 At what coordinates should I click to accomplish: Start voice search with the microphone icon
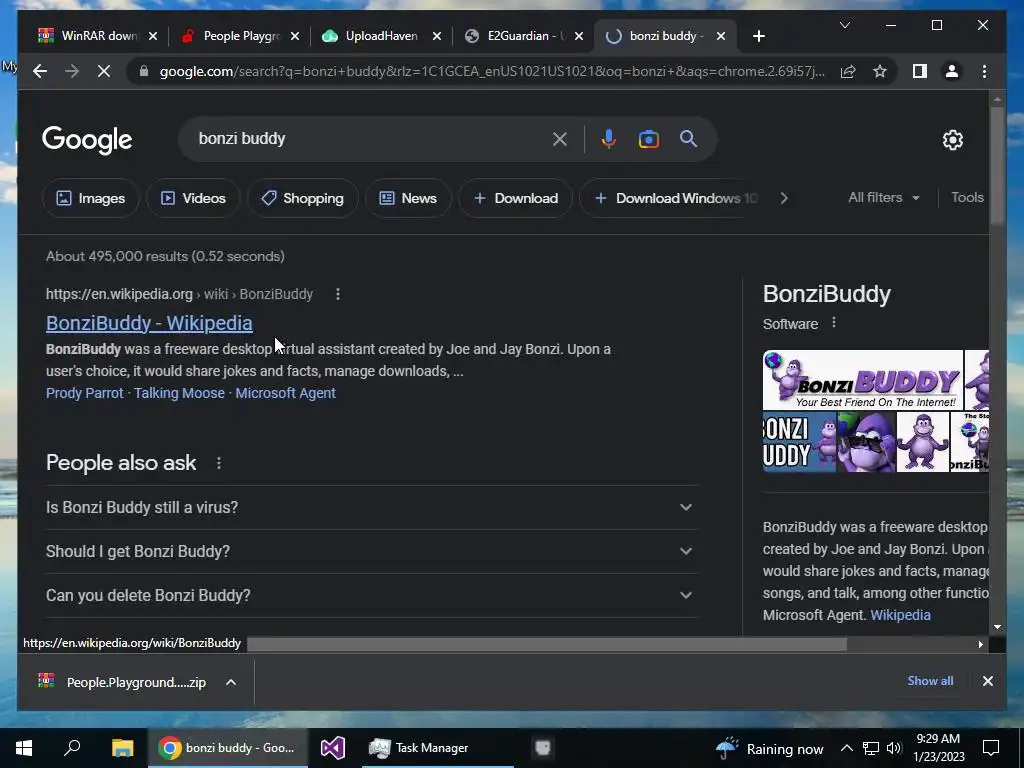608,139
